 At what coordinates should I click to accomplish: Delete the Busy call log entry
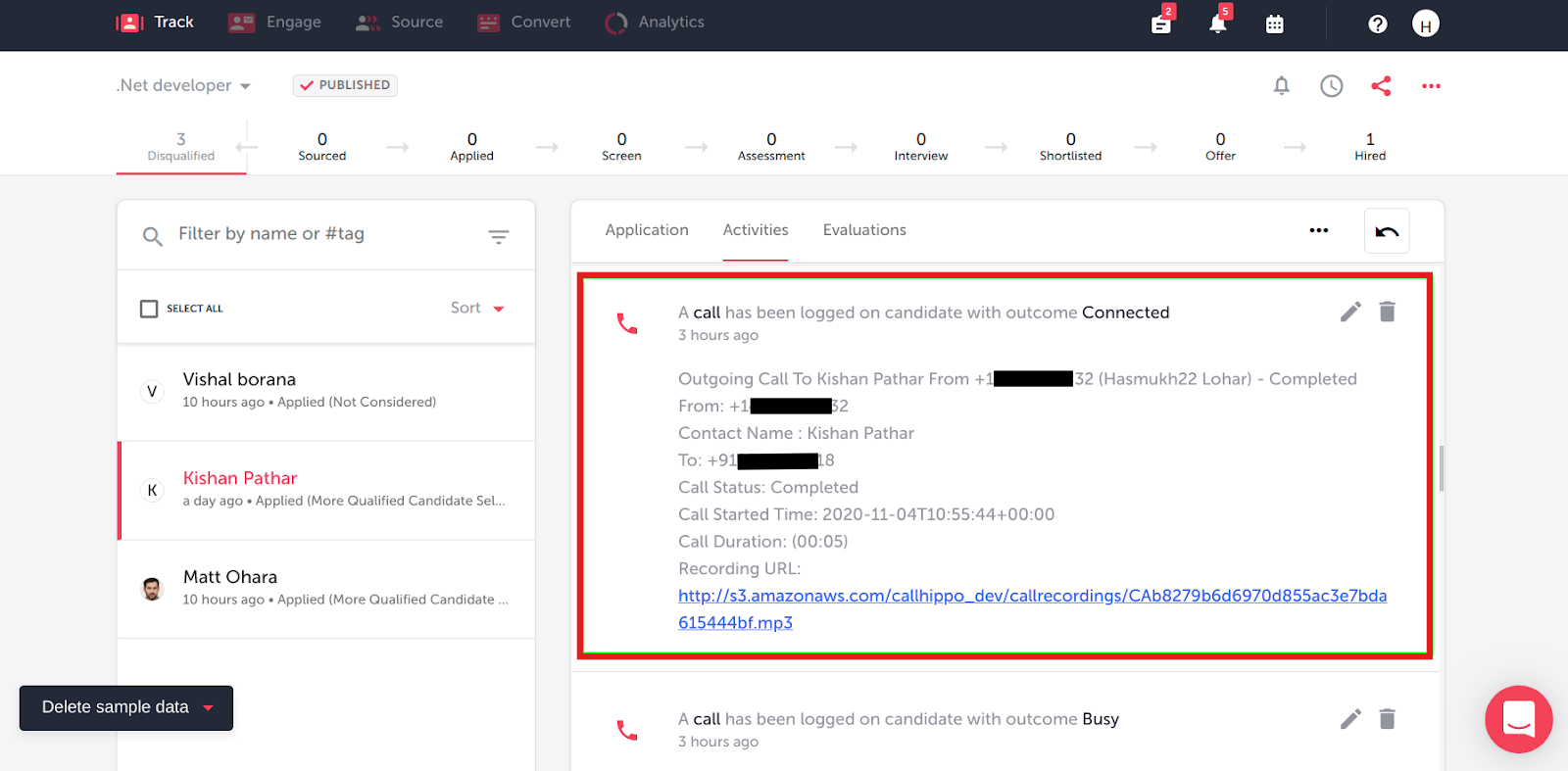(x=1387, y=719)
